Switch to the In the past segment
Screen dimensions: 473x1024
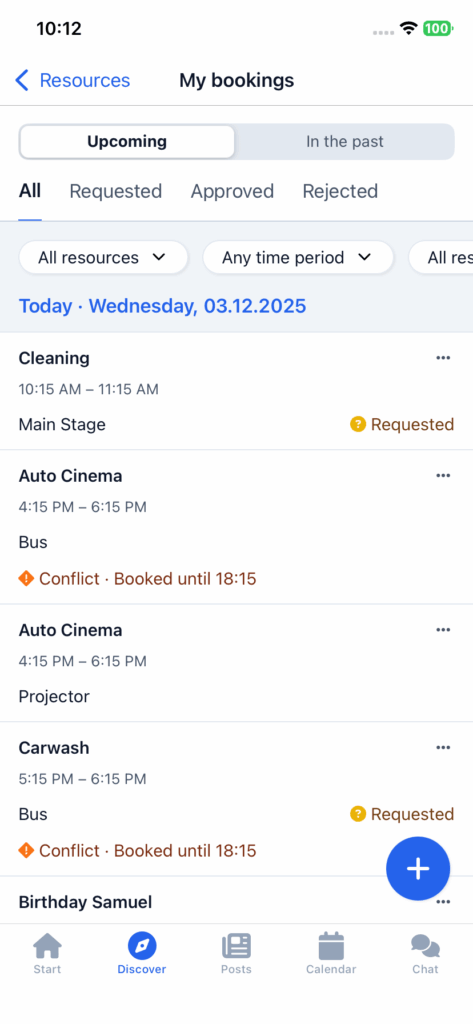(345, 142)
